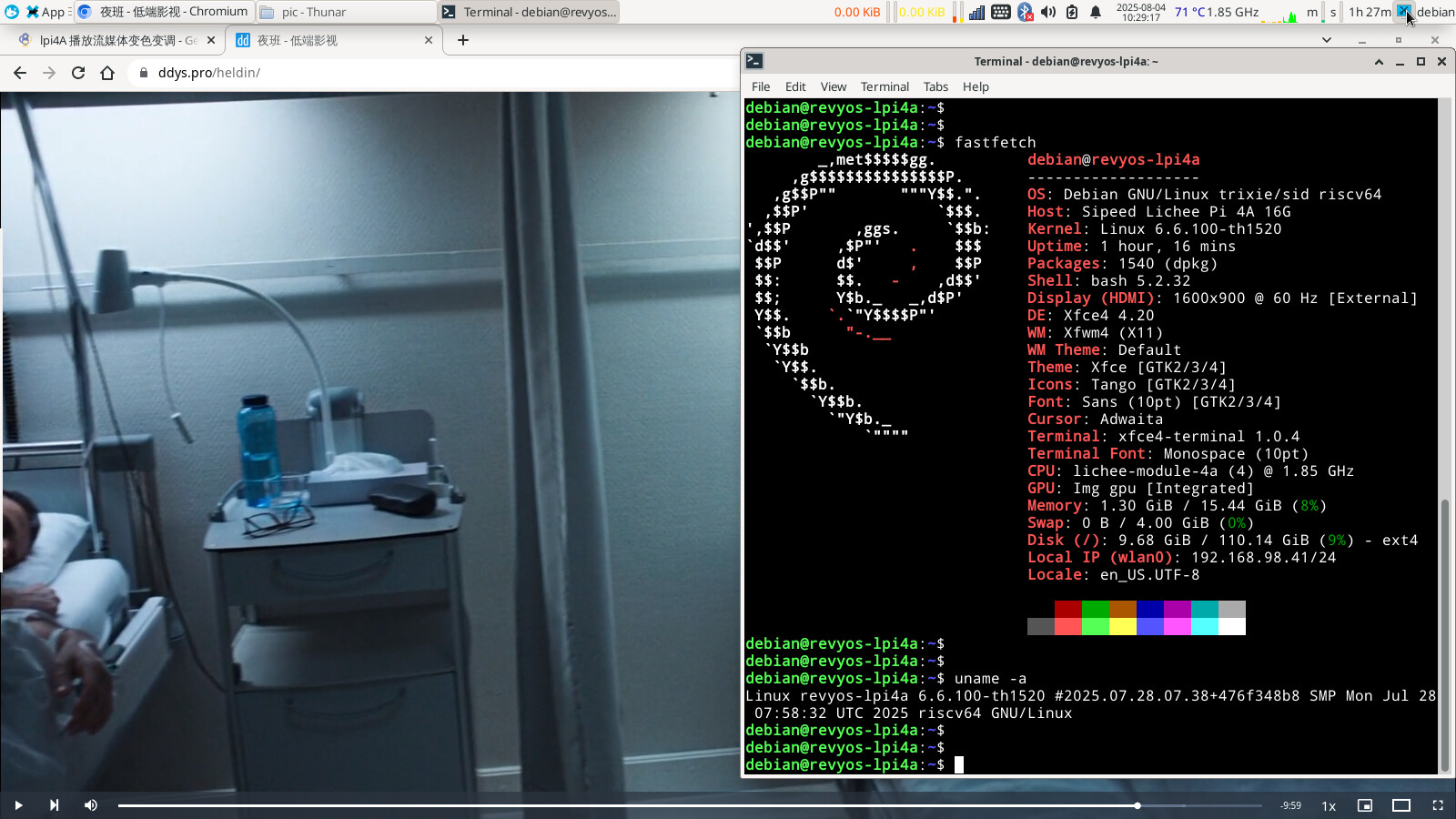Open the battery power manager icon

[1072, 12]
